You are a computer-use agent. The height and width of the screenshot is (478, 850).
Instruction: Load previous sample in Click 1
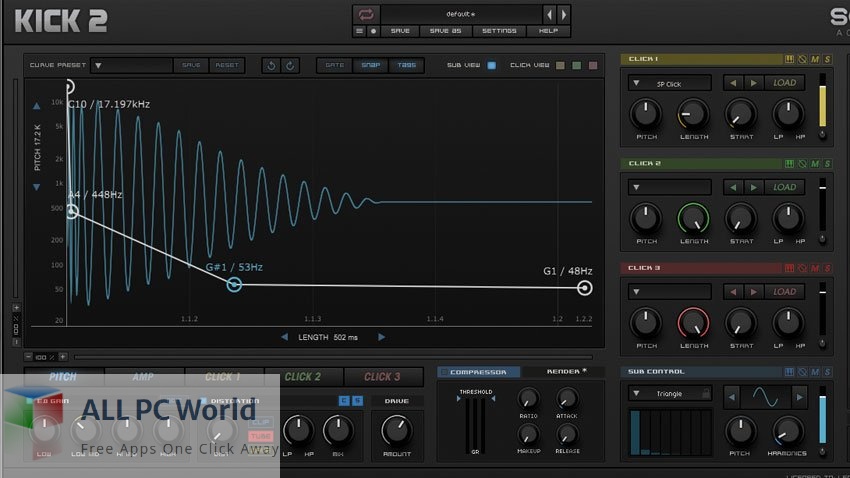click(x=733, y=83)
